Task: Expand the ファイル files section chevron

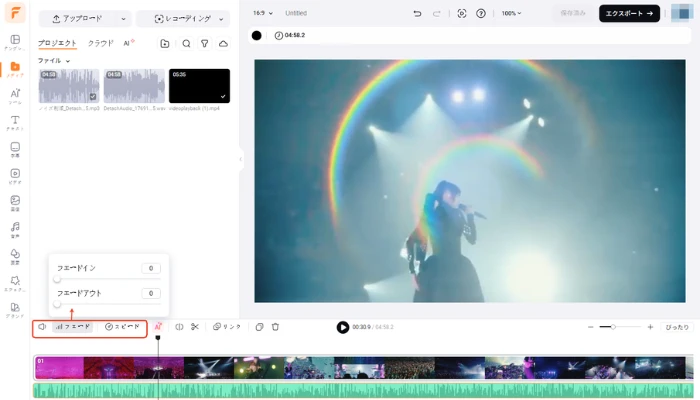Action: click(68, 61)
